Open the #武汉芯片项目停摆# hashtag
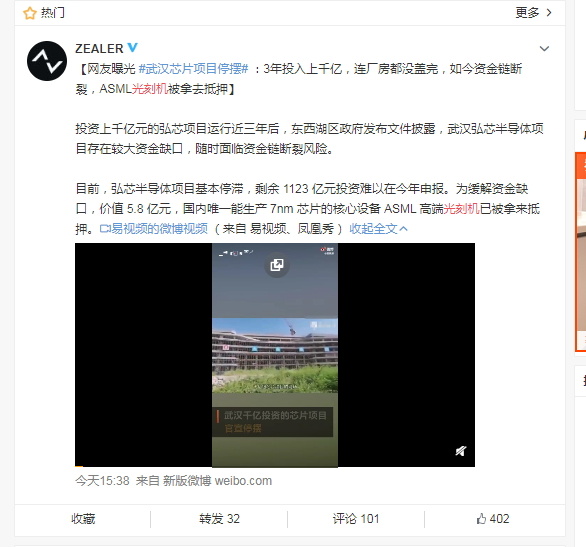Viewport: 586px width, 547px height. click(x=193, y=69)
